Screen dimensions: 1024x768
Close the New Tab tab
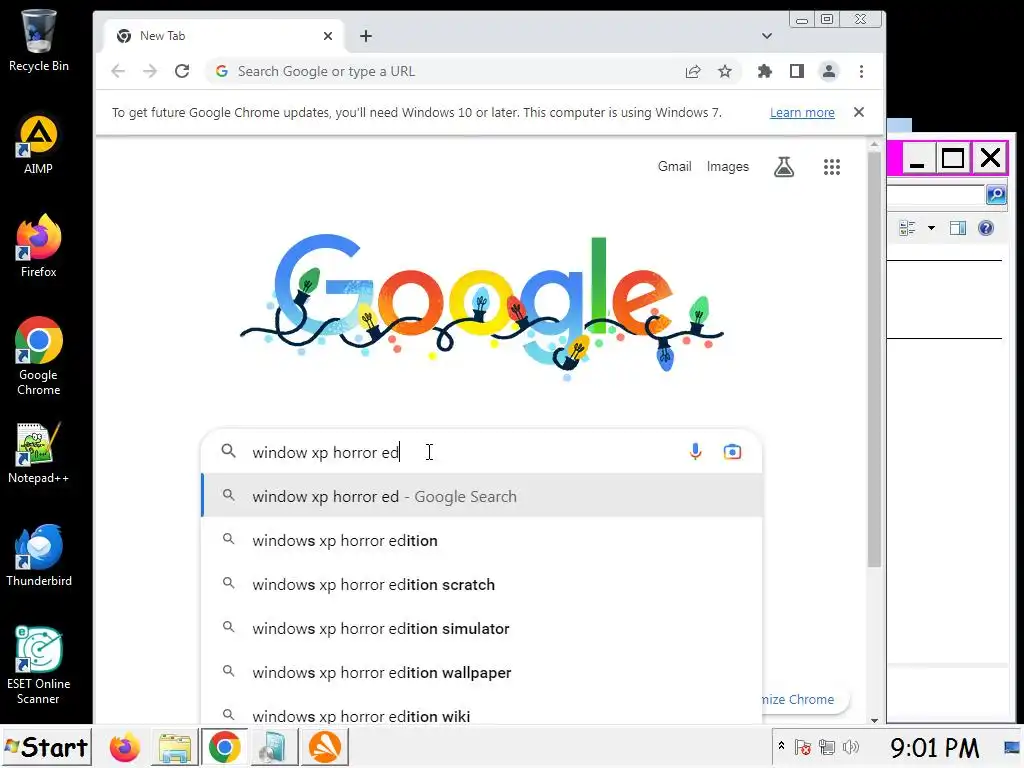(328, 36)
